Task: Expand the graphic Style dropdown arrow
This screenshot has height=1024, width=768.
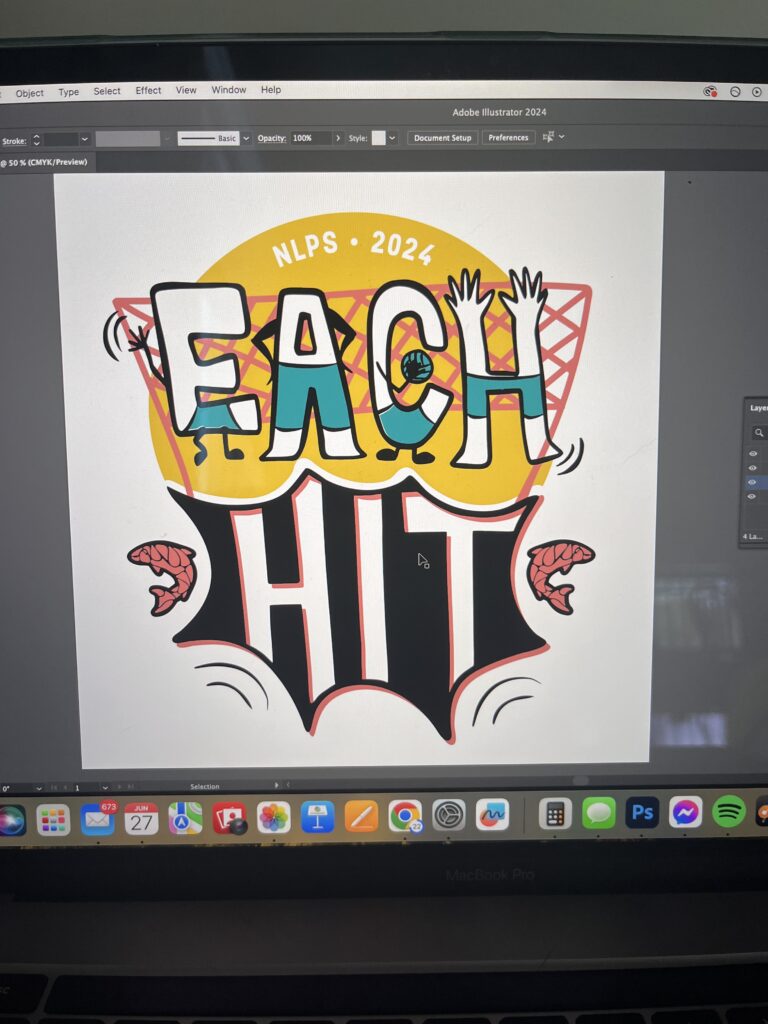Action: click(392, 138)
